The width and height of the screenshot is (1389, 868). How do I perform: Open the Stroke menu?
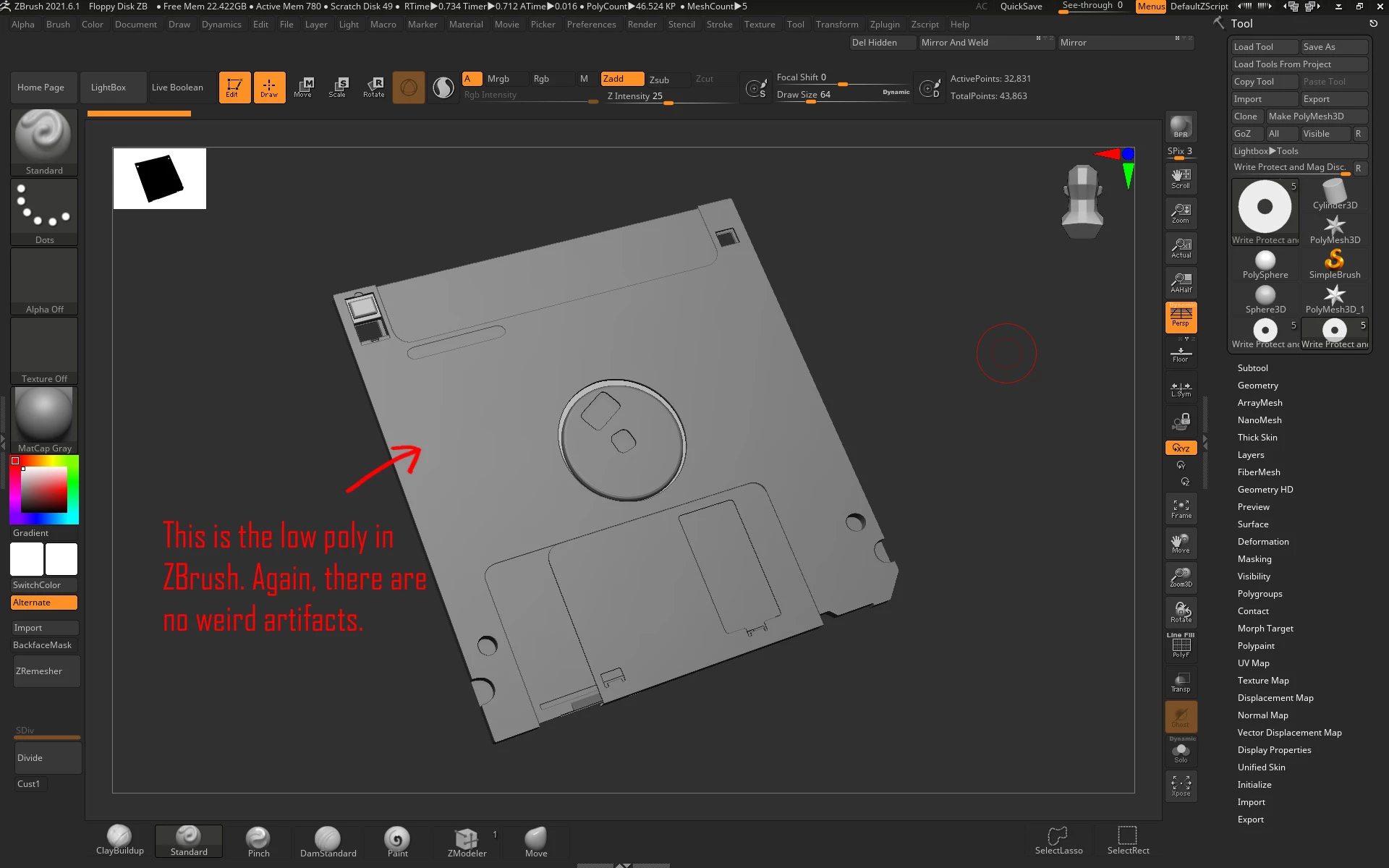coord(719,25)
